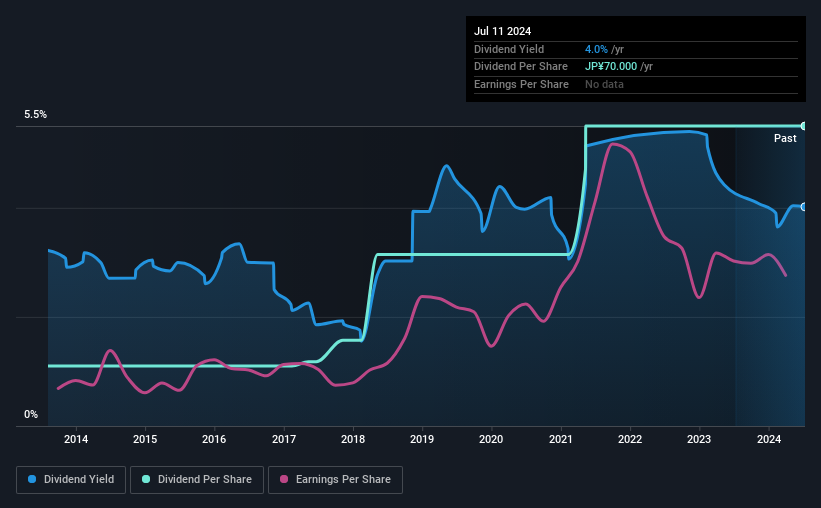This screenshot has height=508, width=821.
Task: Select the 2018 label on the x-axis
Action: [353, 439]
